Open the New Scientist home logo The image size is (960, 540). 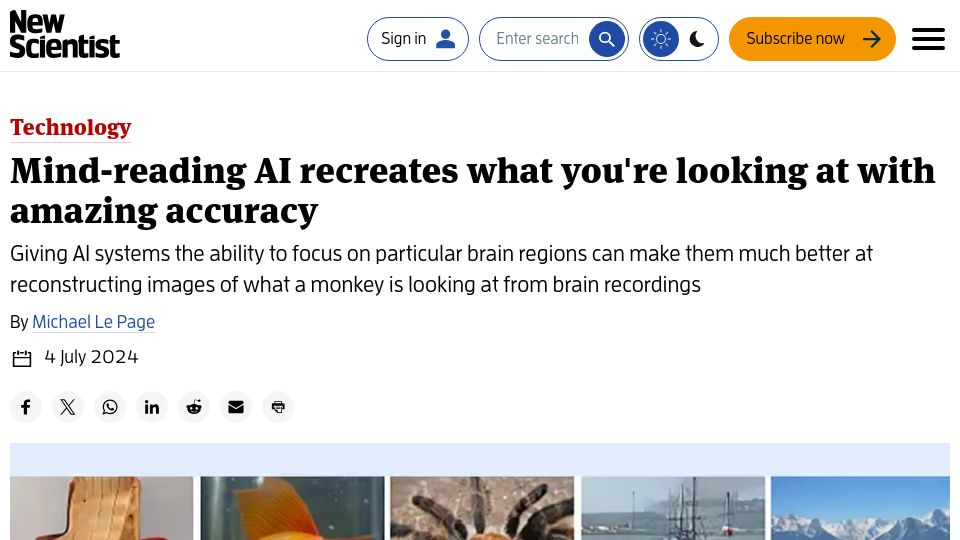click(x=64, y=35)
